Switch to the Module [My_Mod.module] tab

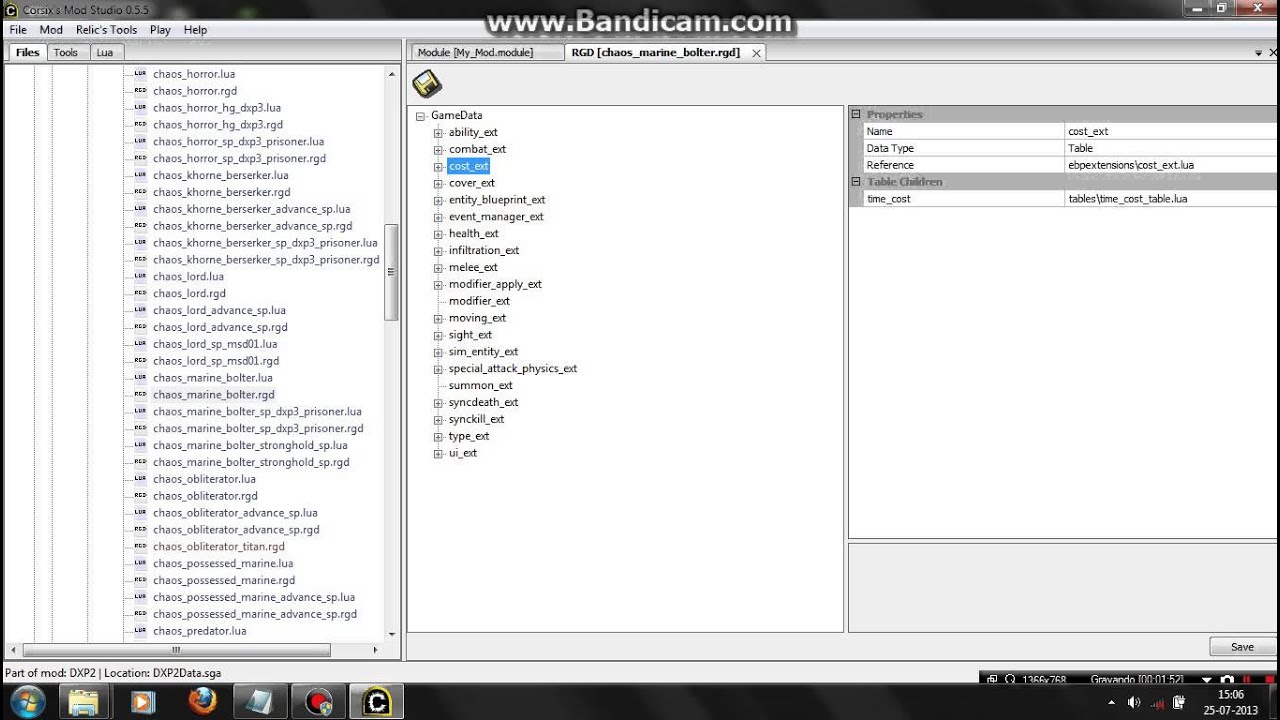[475, 52]
